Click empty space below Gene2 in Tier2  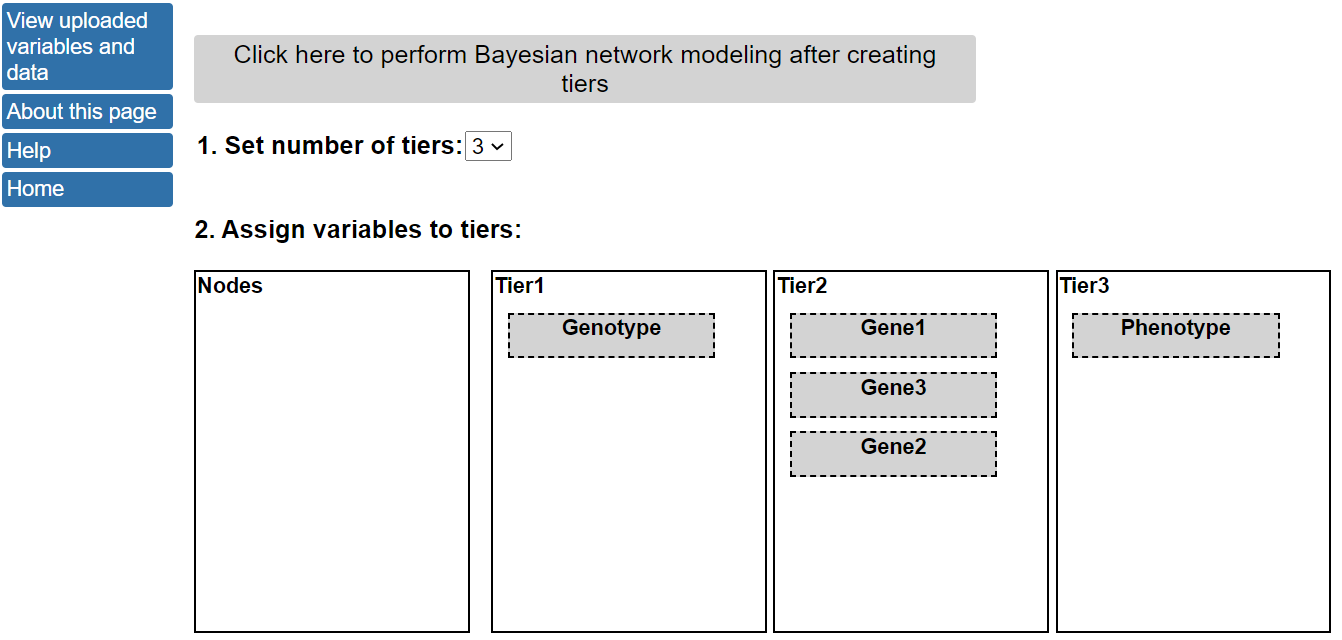click(910, 550)
